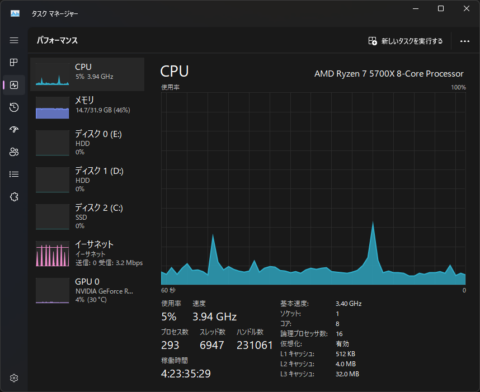The width and height of the screenshot is (480, 392).
Task: Open the three-dot more options menu
Action: (465, 41)
